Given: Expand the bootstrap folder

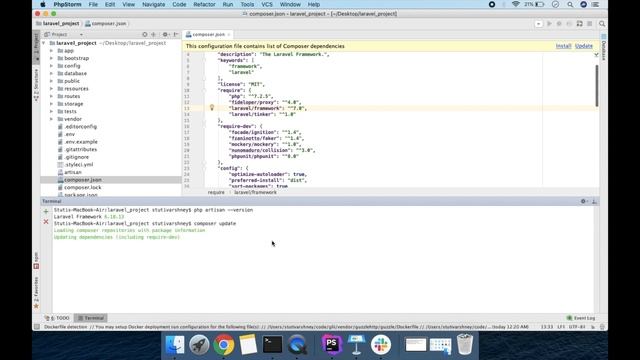Looking at the screenshot, I should (51, 58).
